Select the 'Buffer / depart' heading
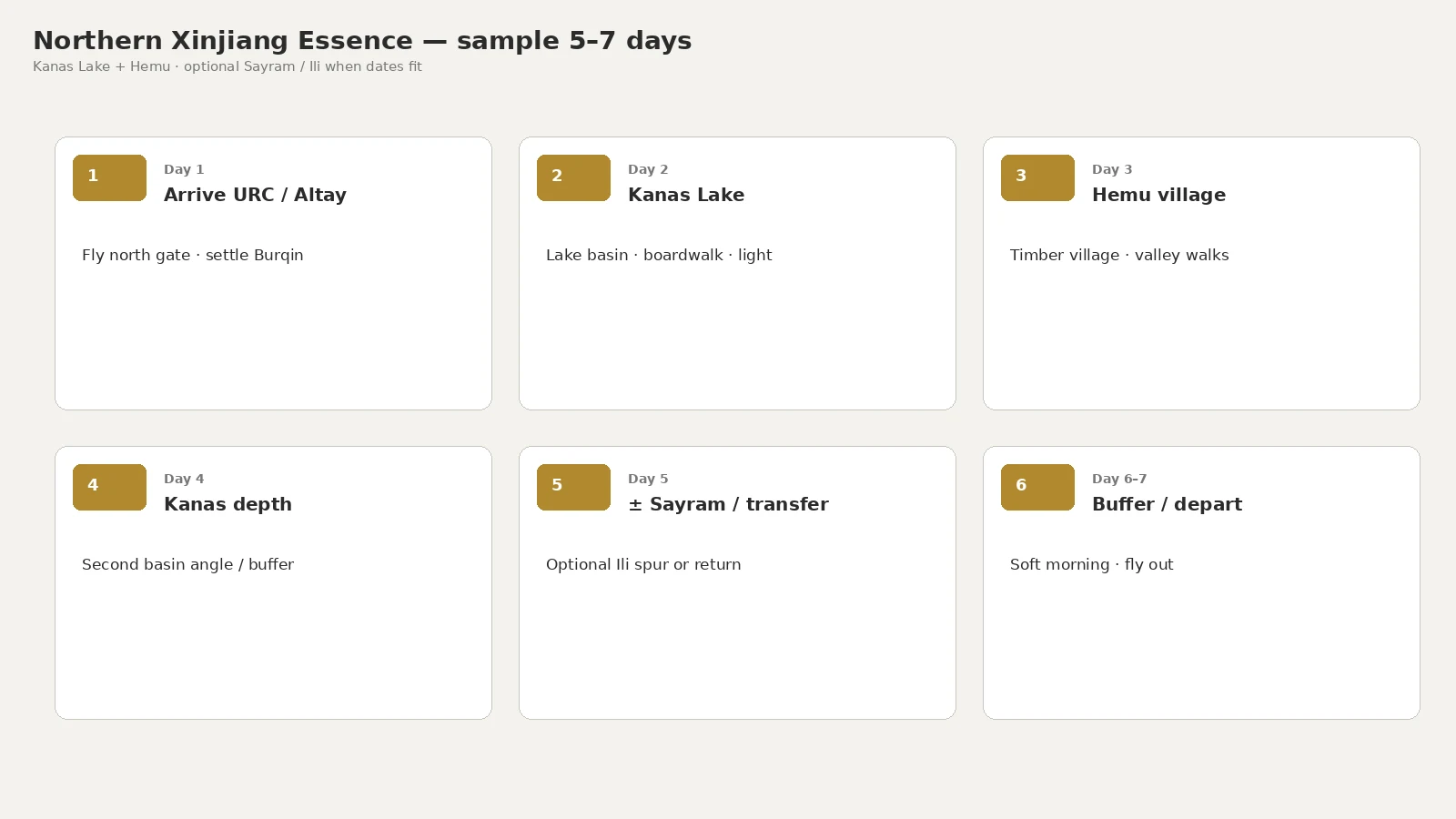The image size is (1456, 819). click(x=1167, y=504)
